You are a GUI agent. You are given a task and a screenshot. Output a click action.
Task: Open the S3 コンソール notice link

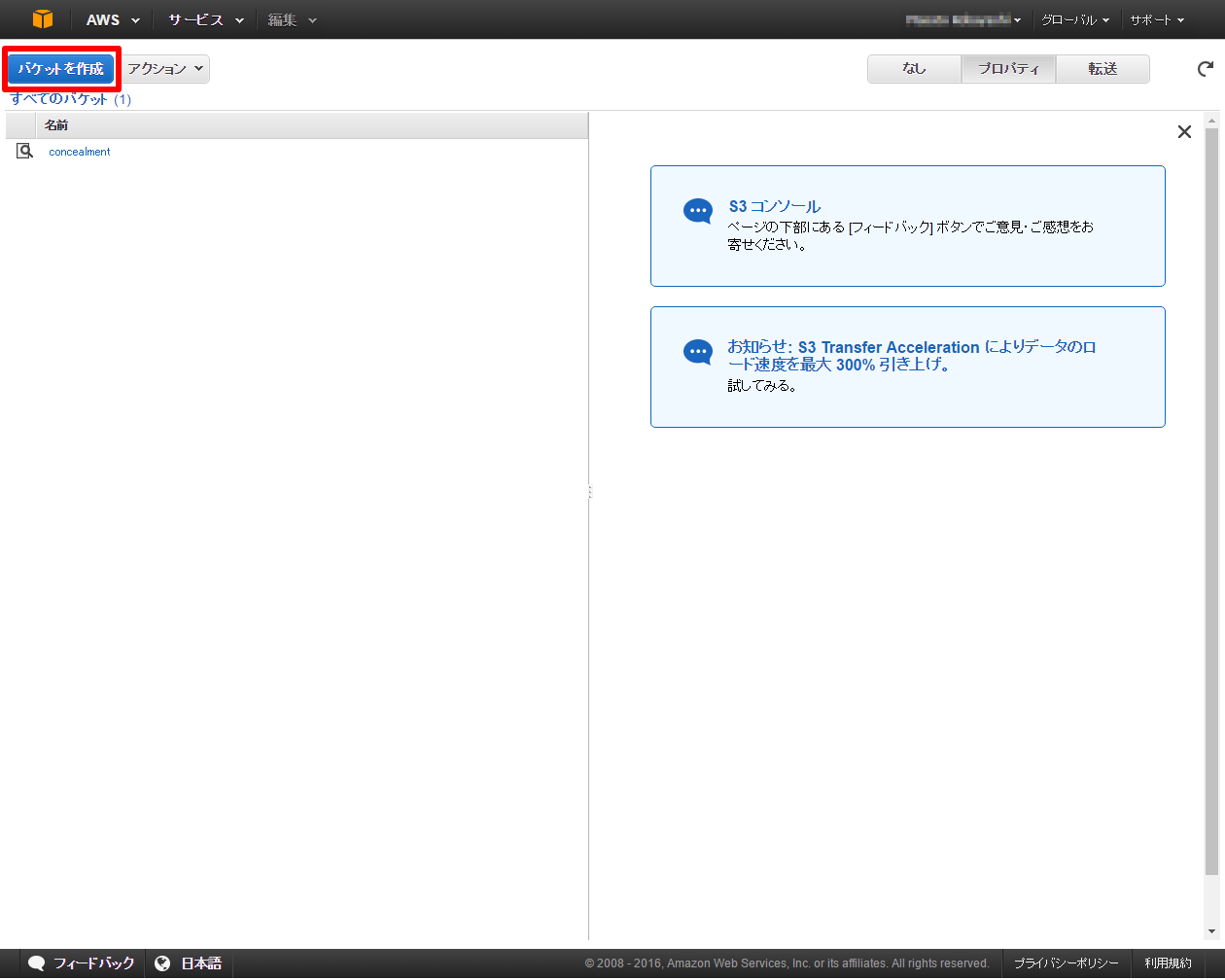775,206
